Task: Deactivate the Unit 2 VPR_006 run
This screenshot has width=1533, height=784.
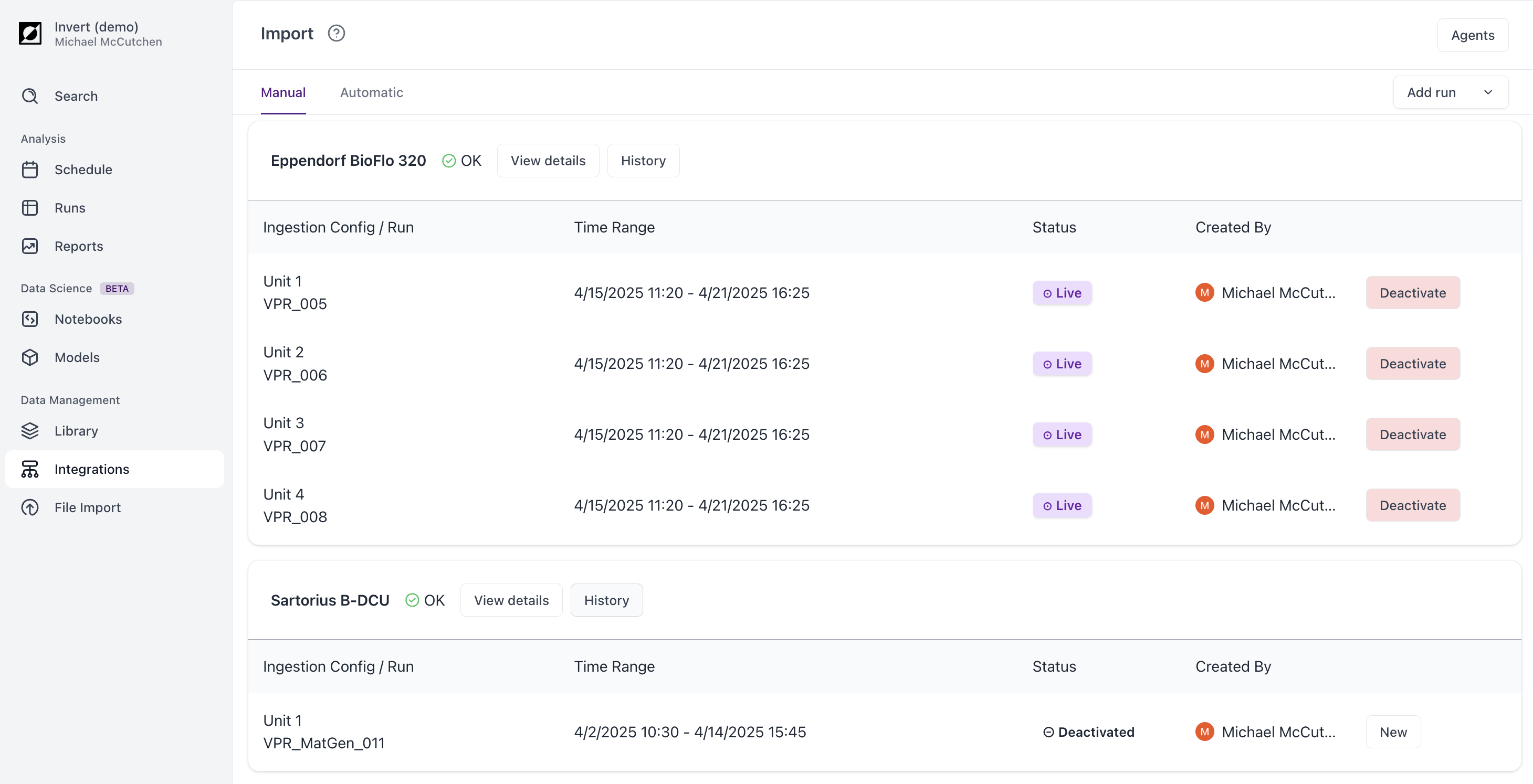Action: (x=1413, y=364)
